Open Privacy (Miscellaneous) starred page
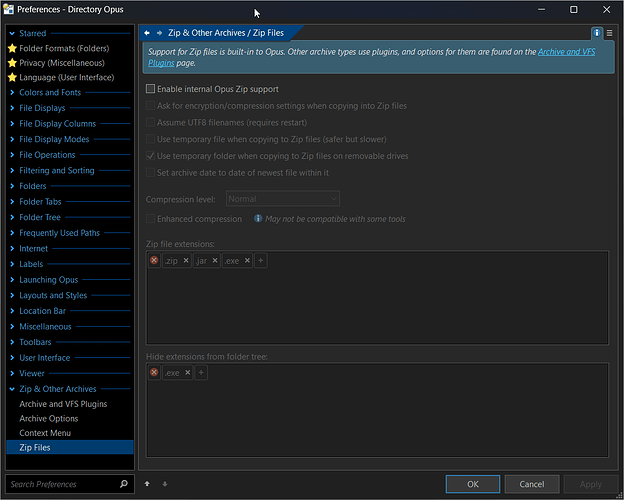The height and width of the screenshot is (500, 624). pyautogui.click(x=62, y=63)
